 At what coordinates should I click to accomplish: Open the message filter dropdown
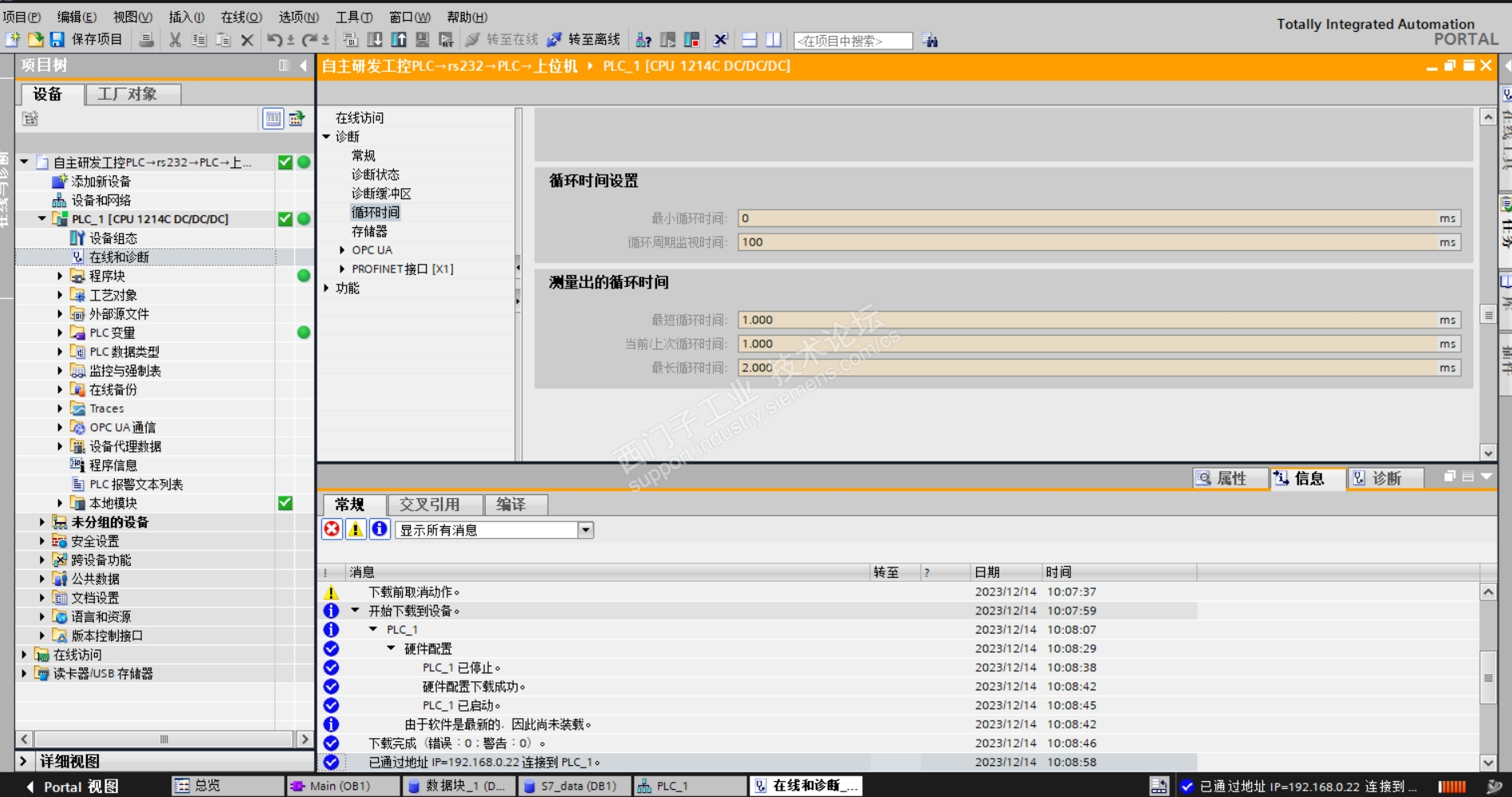coord(585,530)
